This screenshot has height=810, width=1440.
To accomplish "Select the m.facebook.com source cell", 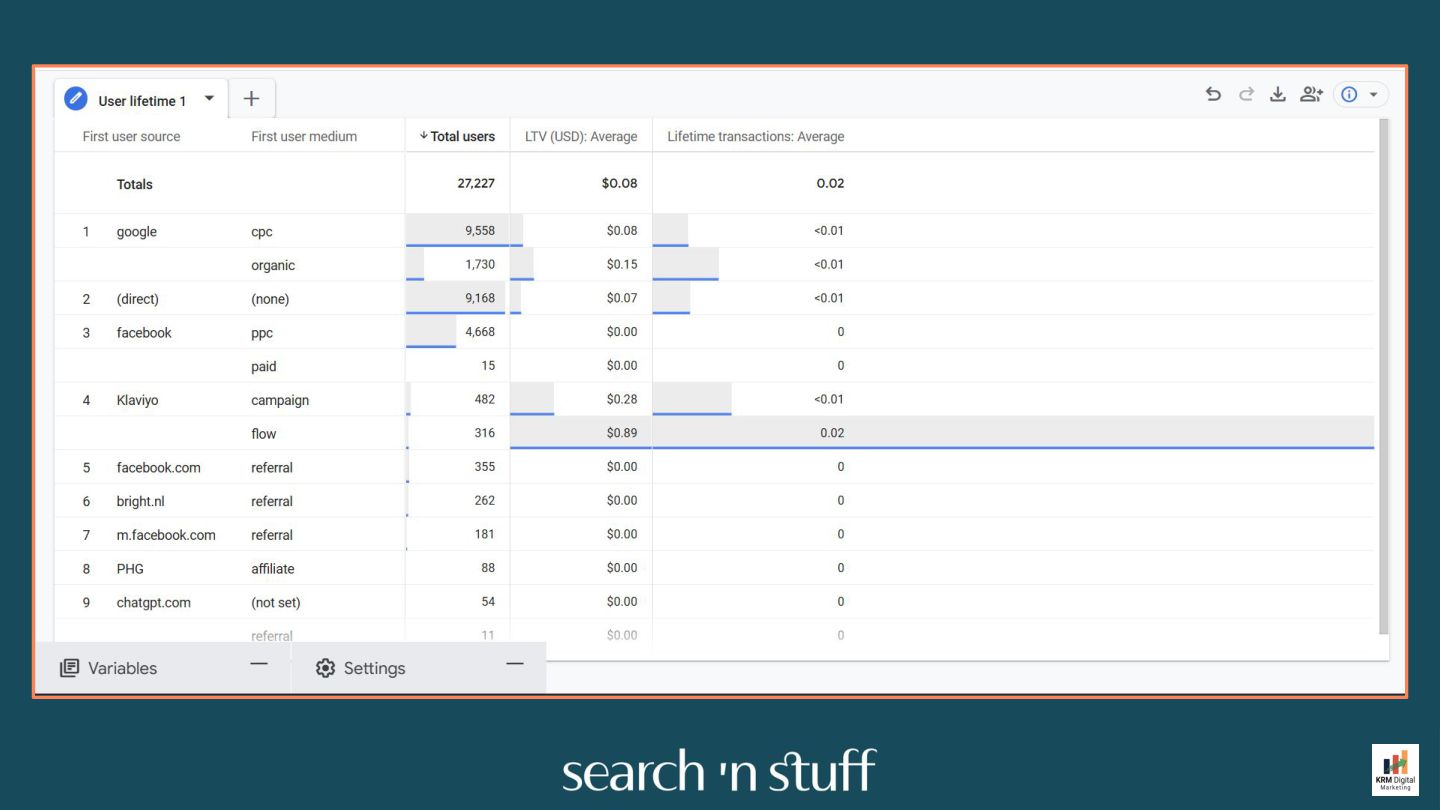I will (166, 535).
